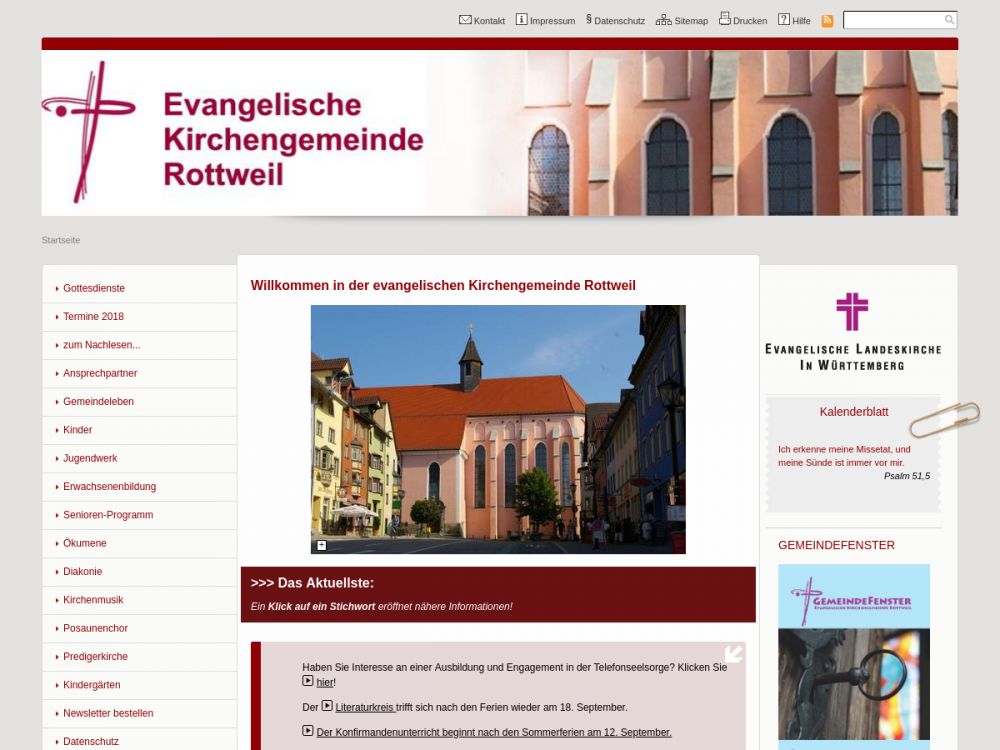Click the white arrow icon in news box
The width and height of the screenshot is (1000, 750).
click(x=733, y=654)
